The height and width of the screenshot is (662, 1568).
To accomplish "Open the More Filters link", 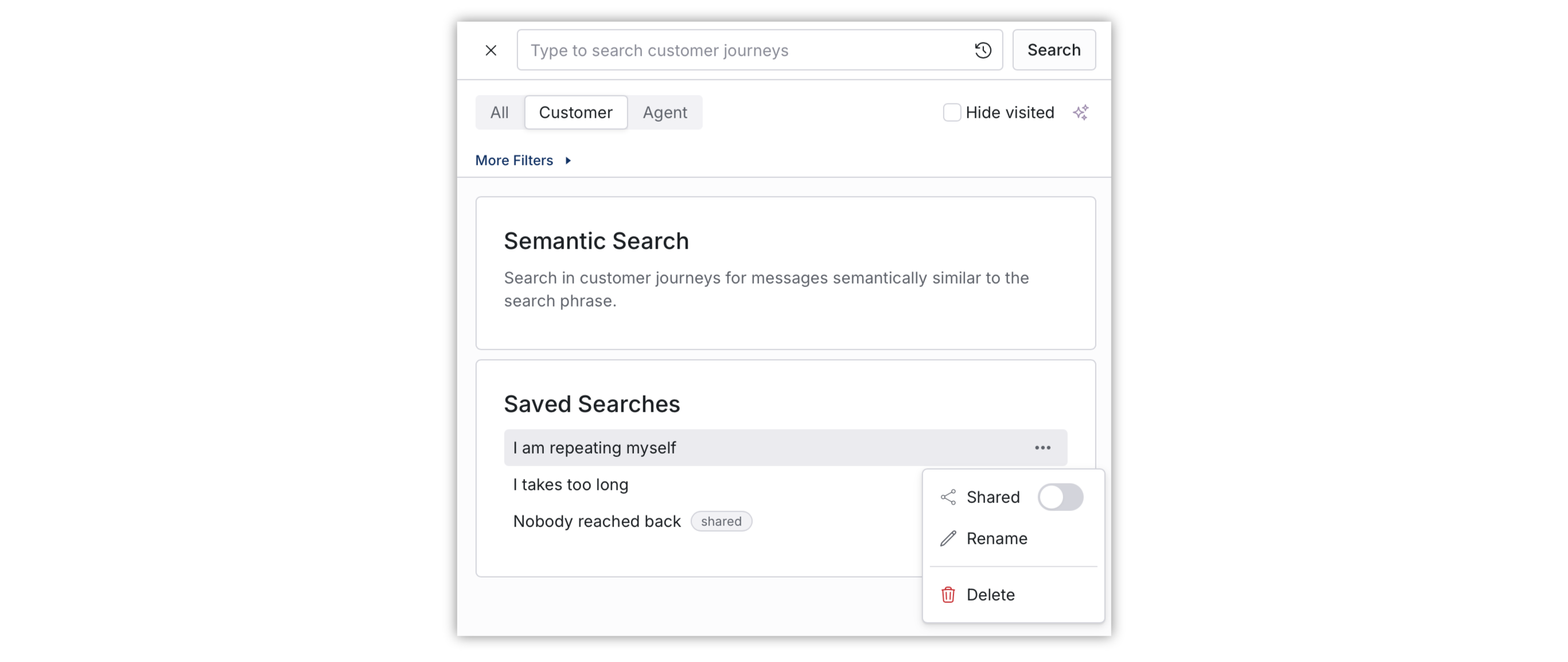I will click(x=515, y=160).
